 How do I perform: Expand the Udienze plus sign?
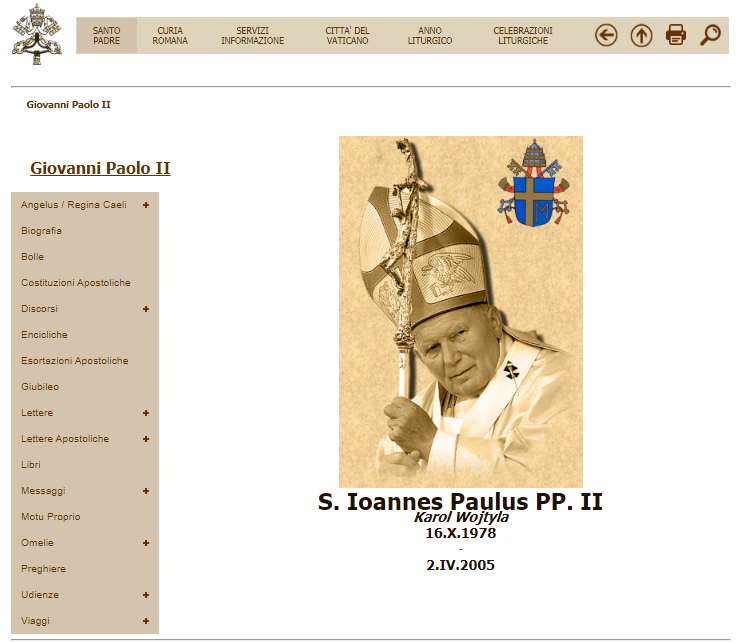[146, 595]
